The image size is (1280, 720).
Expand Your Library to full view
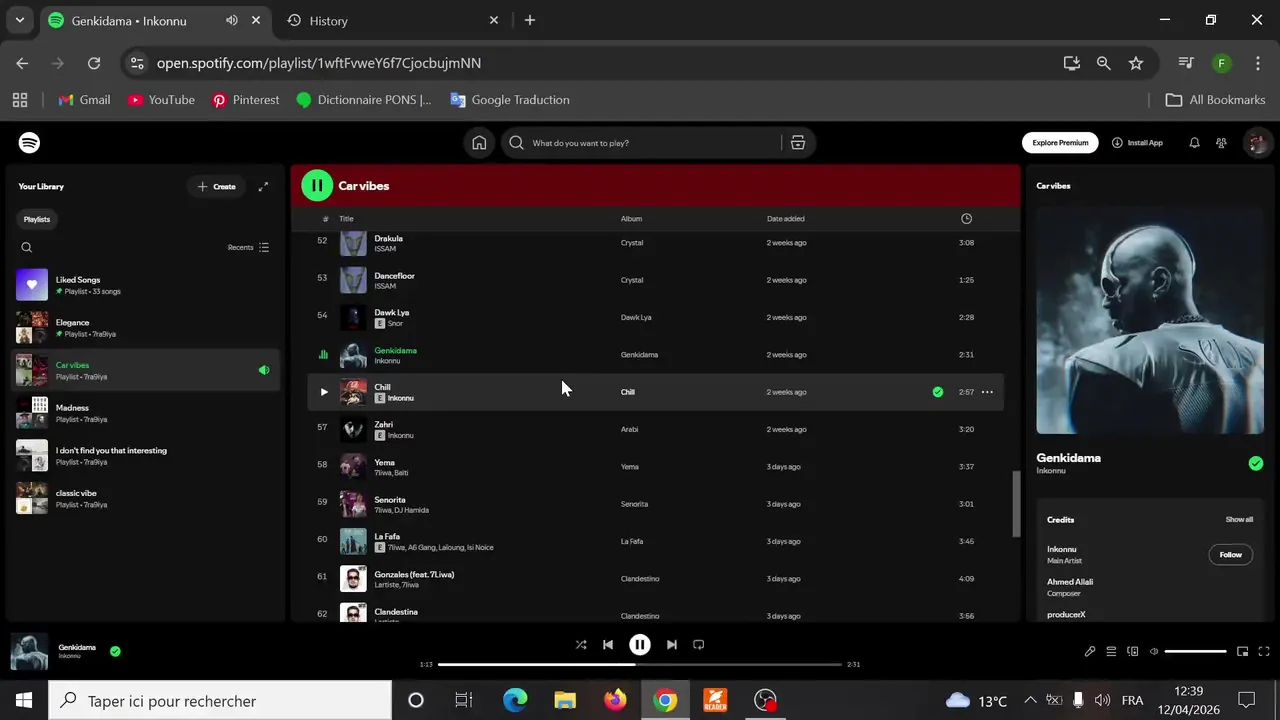pyautogui.click(x=263, y=187)
